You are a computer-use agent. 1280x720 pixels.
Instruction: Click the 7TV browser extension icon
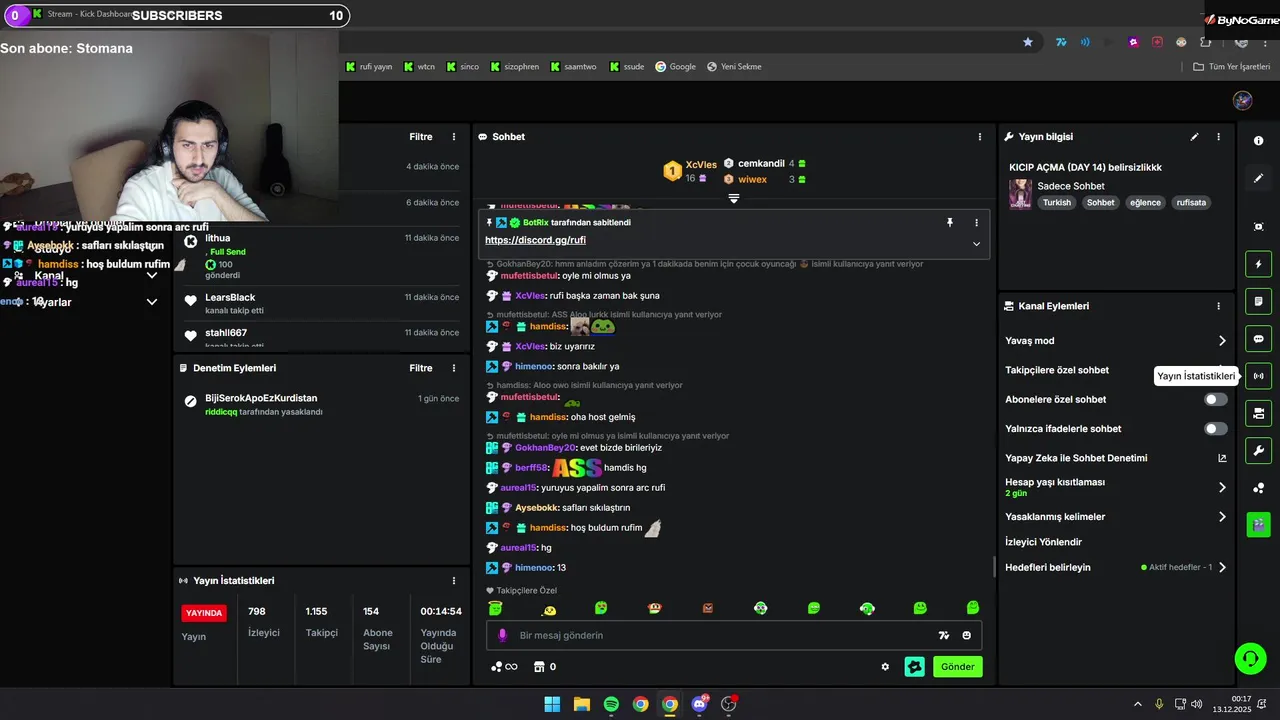coord(1061,42)
